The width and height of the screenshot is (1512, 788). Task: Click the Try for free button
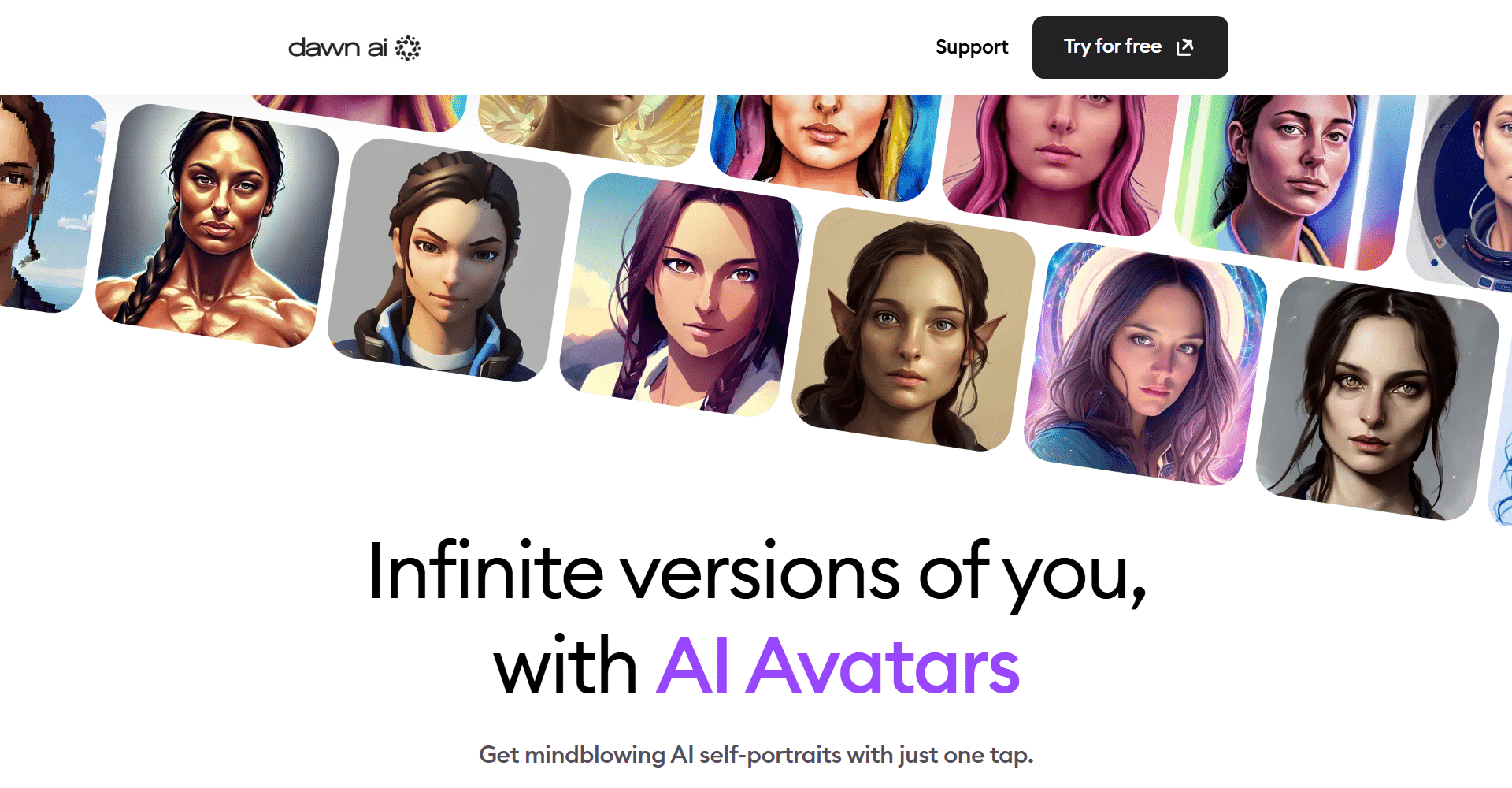click(x=1130, y=47)
